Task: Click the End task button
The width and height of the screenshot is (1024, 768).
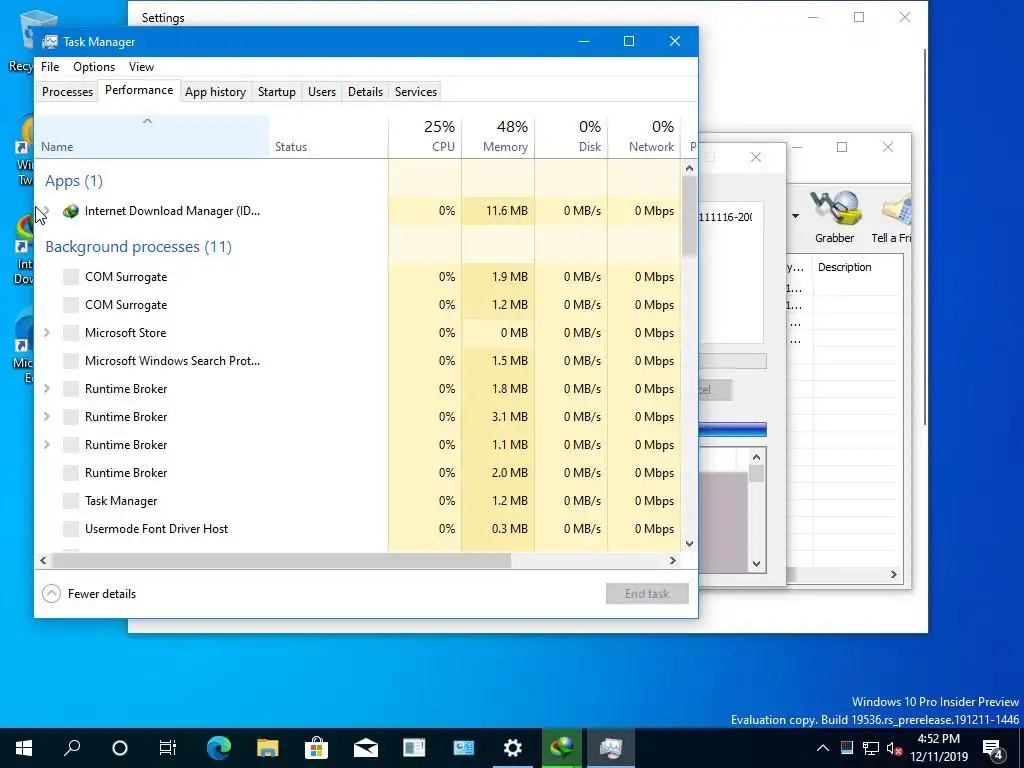Action: 647,594
